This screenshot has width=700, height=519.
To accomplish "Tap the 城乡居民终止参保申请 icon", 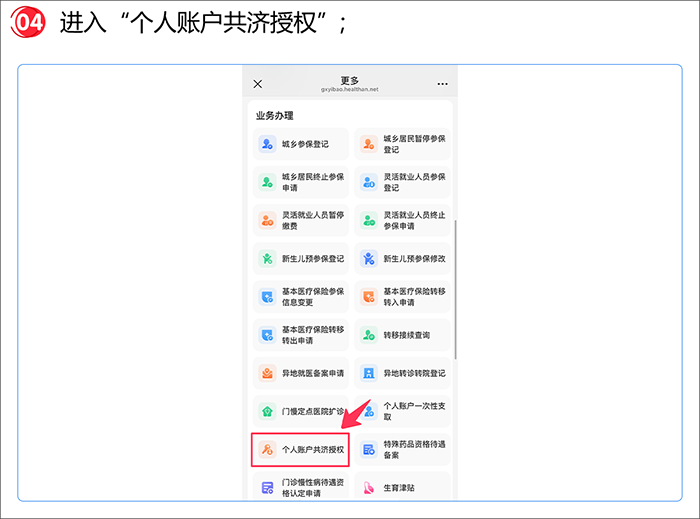I will point(267,182).
